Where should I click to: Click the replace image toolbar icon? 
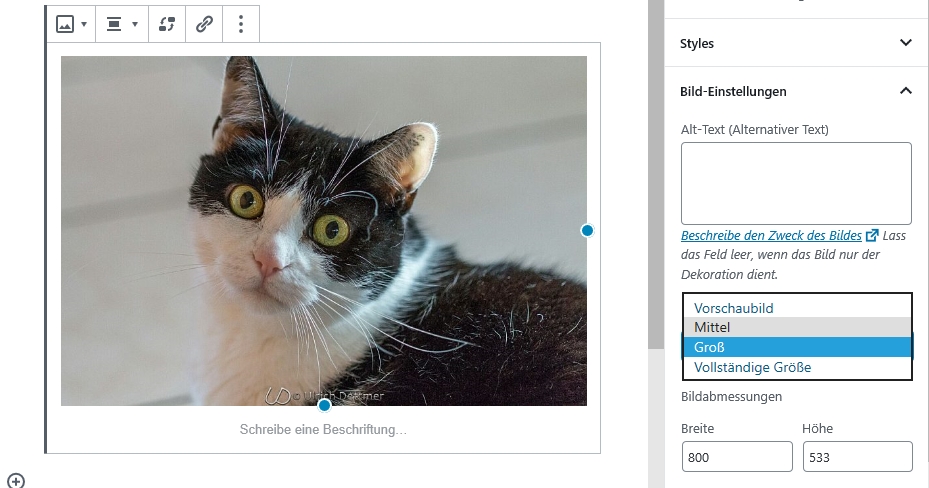pos(167,24)
